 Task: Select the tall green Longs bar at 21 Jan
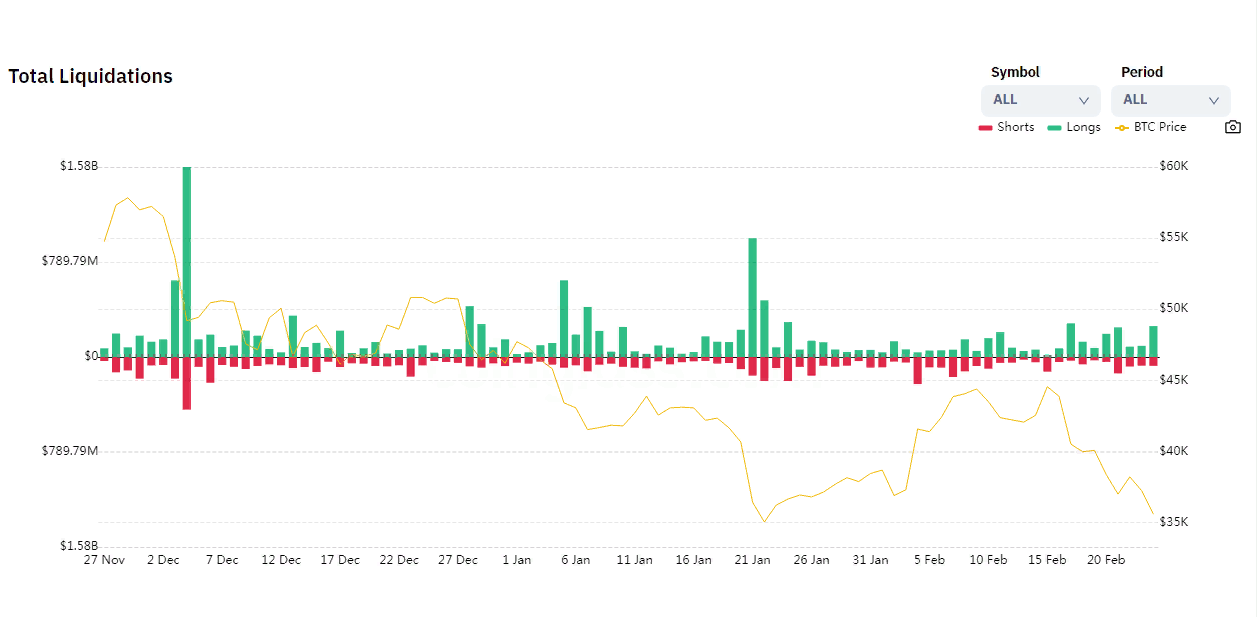pos(752,297)
